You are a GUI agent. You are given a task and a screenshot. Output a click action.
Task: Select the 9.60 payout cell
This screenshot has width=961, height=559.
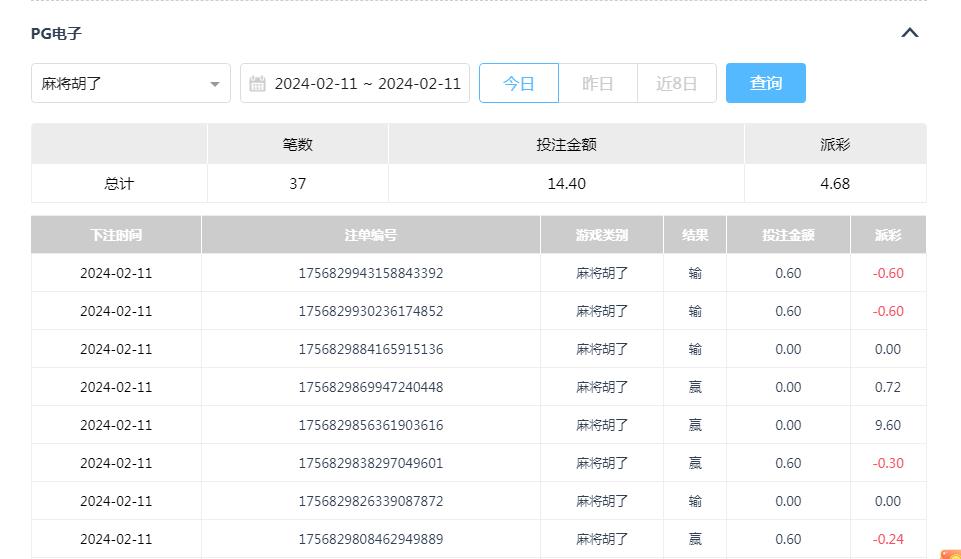pos(887,425)
